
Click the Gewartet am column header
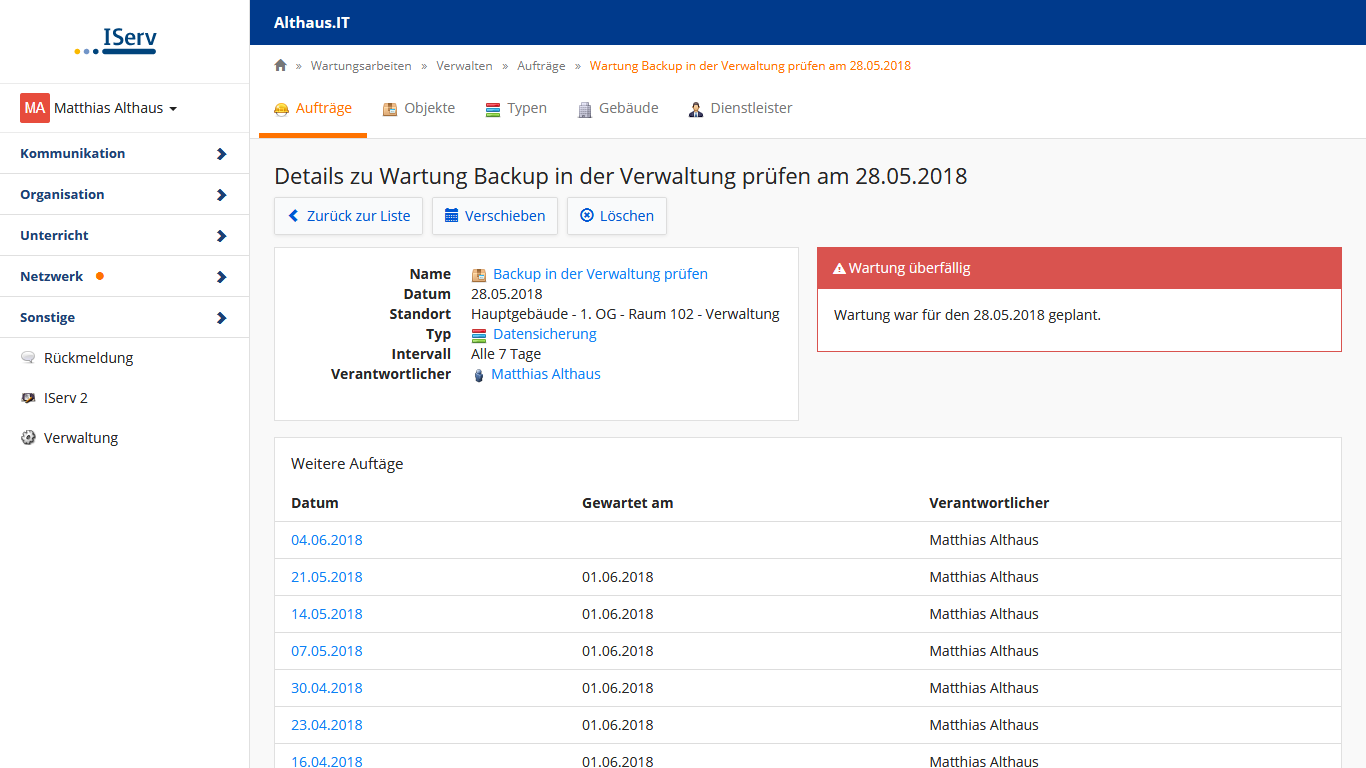628,503
